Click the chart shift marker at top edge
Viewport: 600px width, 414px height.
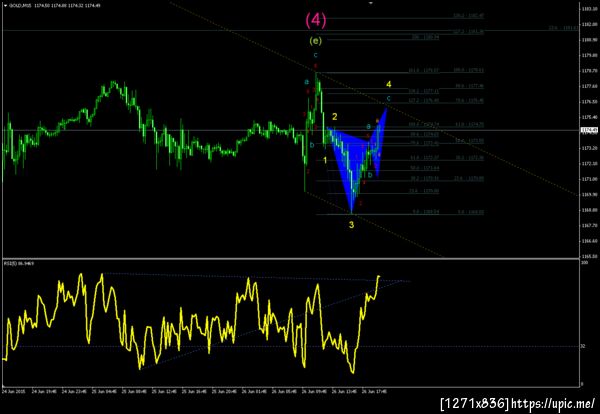(370, 3)
